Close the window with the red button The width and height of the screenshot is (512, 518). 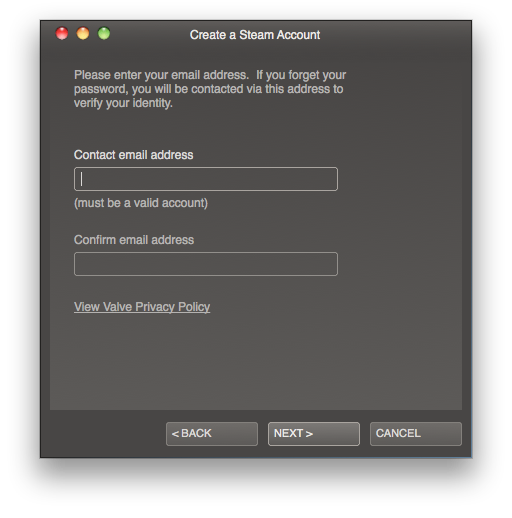pyautogui.click(x=62, y=33)
